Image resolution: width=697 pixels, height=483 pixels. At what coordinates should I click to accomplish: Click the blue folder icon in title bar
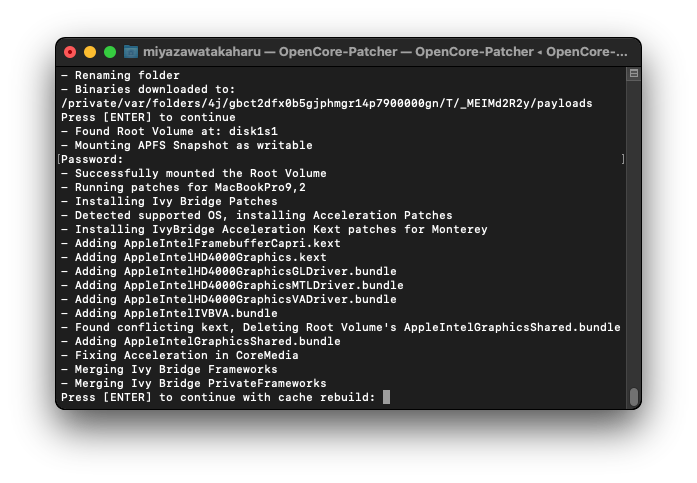point(131,52)
